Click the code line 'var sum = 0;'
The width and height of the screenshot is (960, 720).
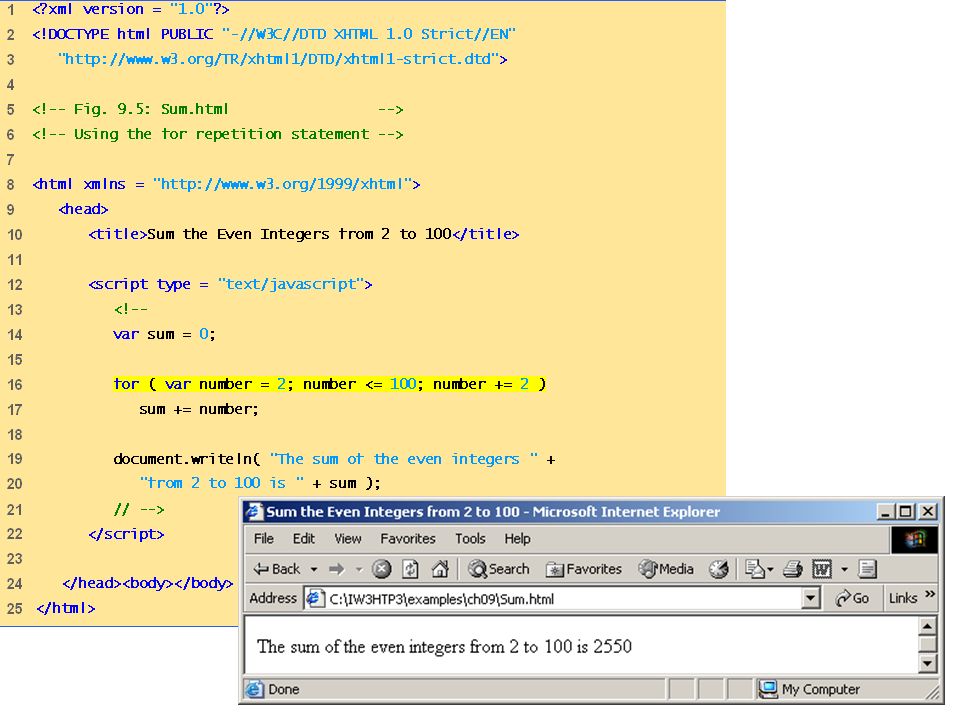pyautogui.click(x=164, y=334)
